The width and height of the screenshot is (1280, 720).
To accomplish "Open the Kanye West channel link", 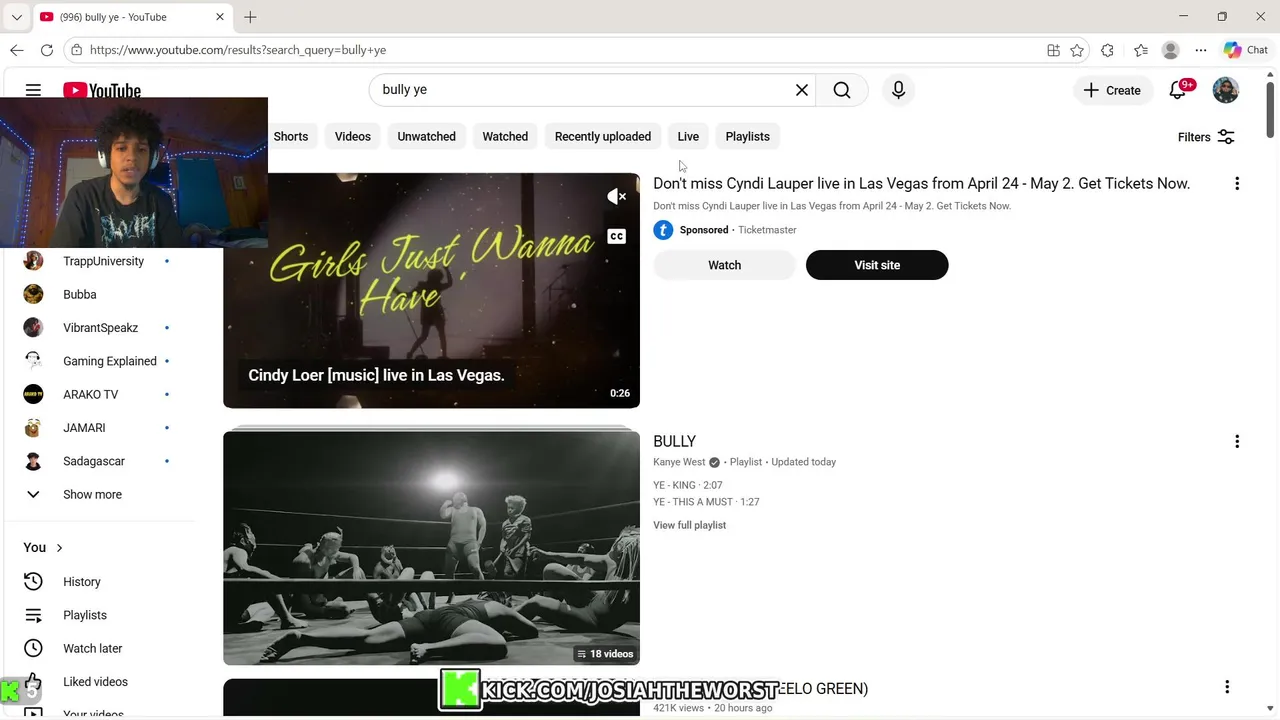I will (x=679, y=462).
